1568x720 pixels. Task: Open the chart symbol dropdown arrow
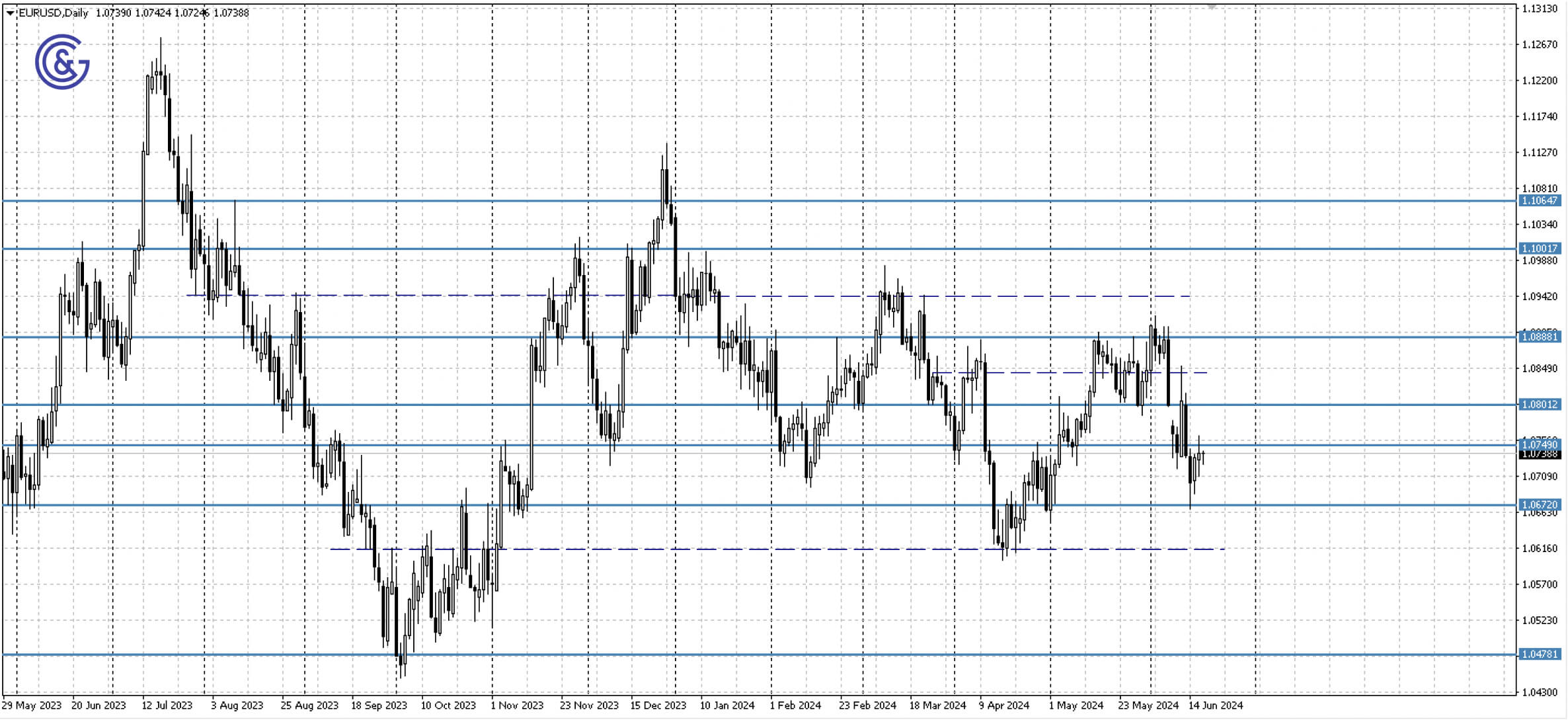coord(9,11)
